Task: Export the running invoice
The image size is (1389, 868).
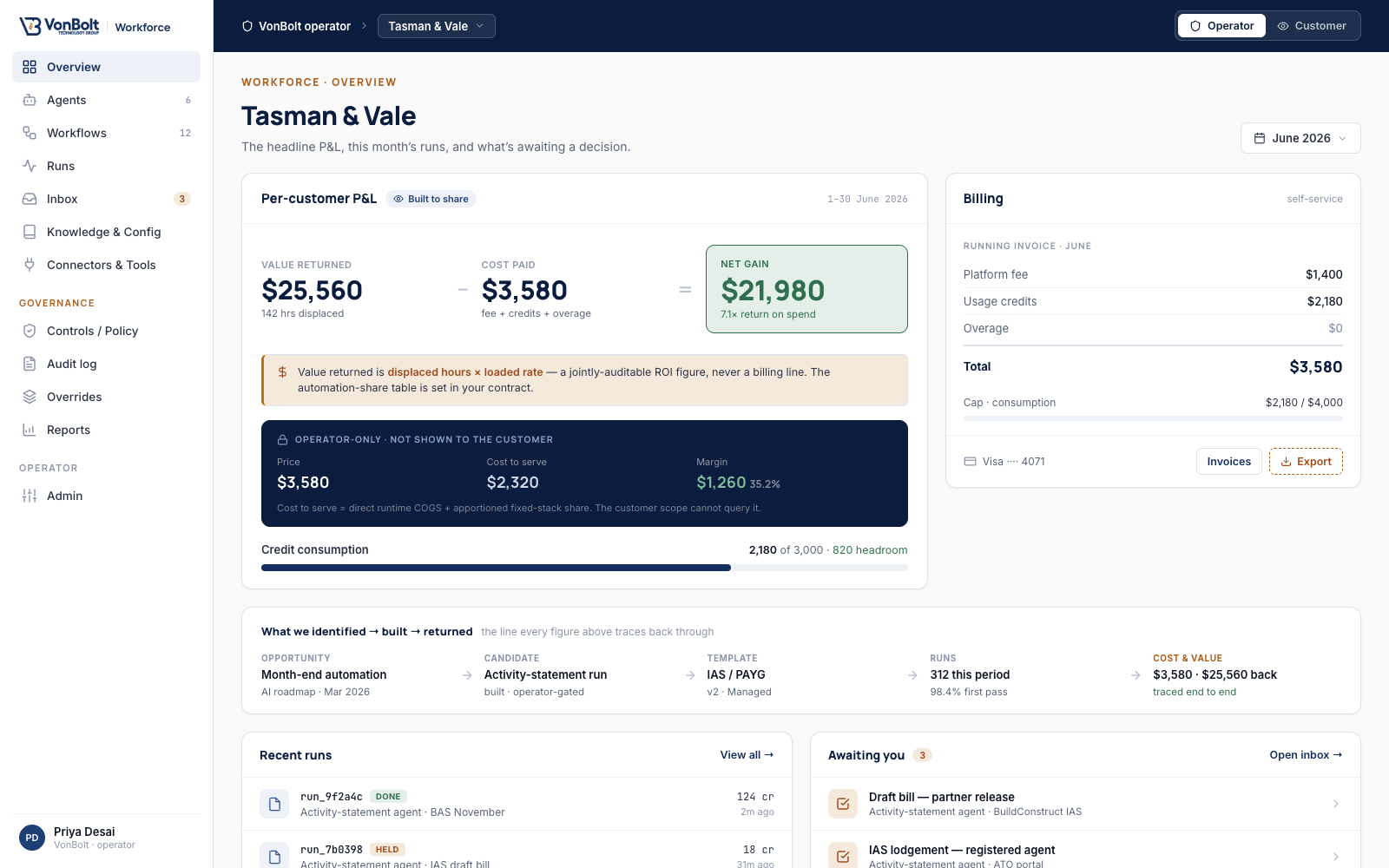Action: coord(1306,462)
